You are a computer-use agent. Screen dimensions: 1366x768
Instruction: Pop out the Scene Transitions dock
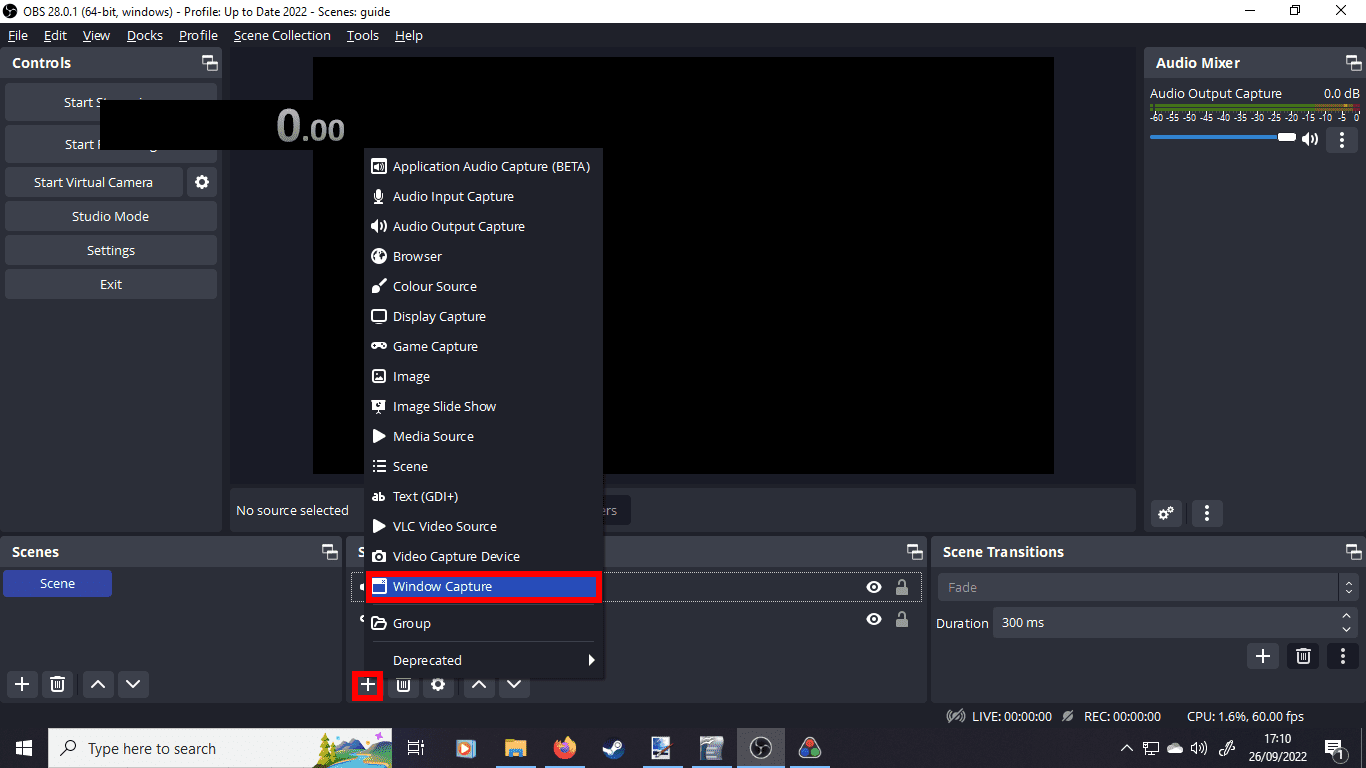point(1353,552)
